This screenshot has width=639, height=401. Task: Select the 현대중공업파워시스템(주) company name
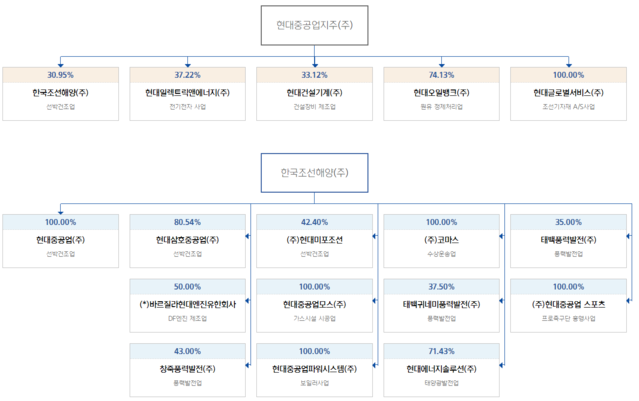pyautogui.click(x=314, y=369)
